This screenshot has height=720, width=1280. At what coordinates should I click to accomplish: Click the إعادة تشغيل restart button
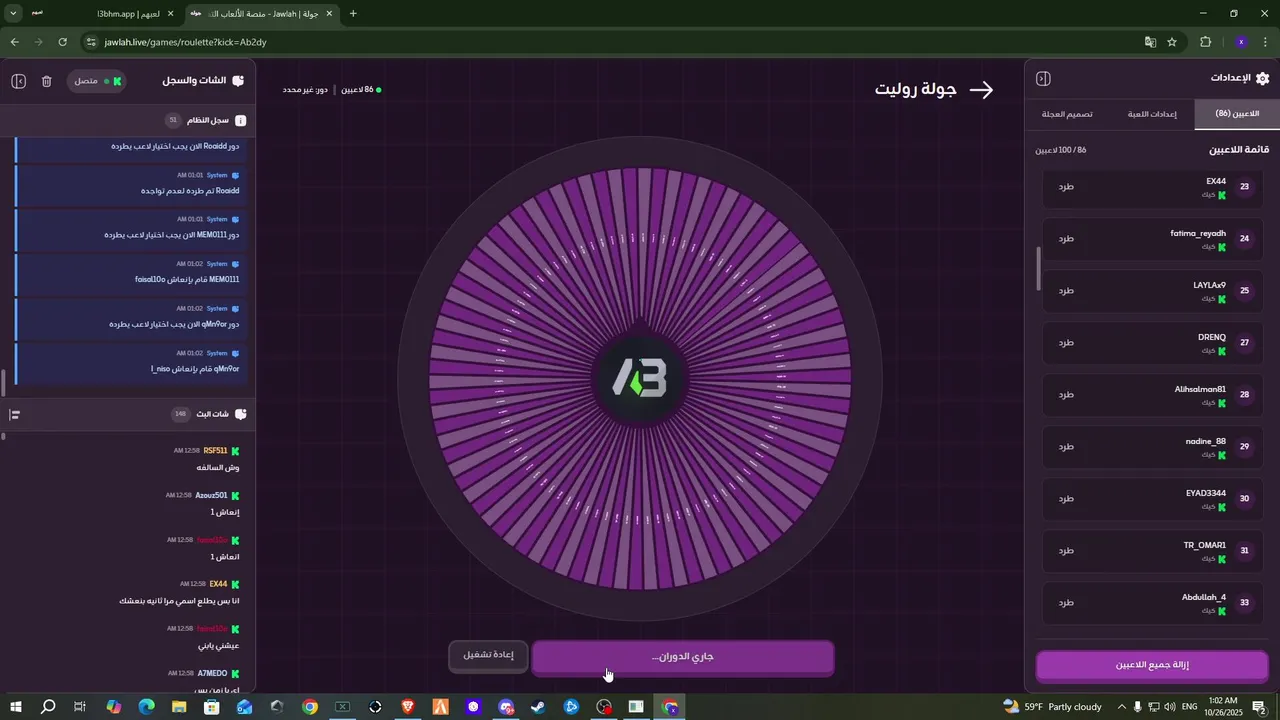tap(488, 656)
